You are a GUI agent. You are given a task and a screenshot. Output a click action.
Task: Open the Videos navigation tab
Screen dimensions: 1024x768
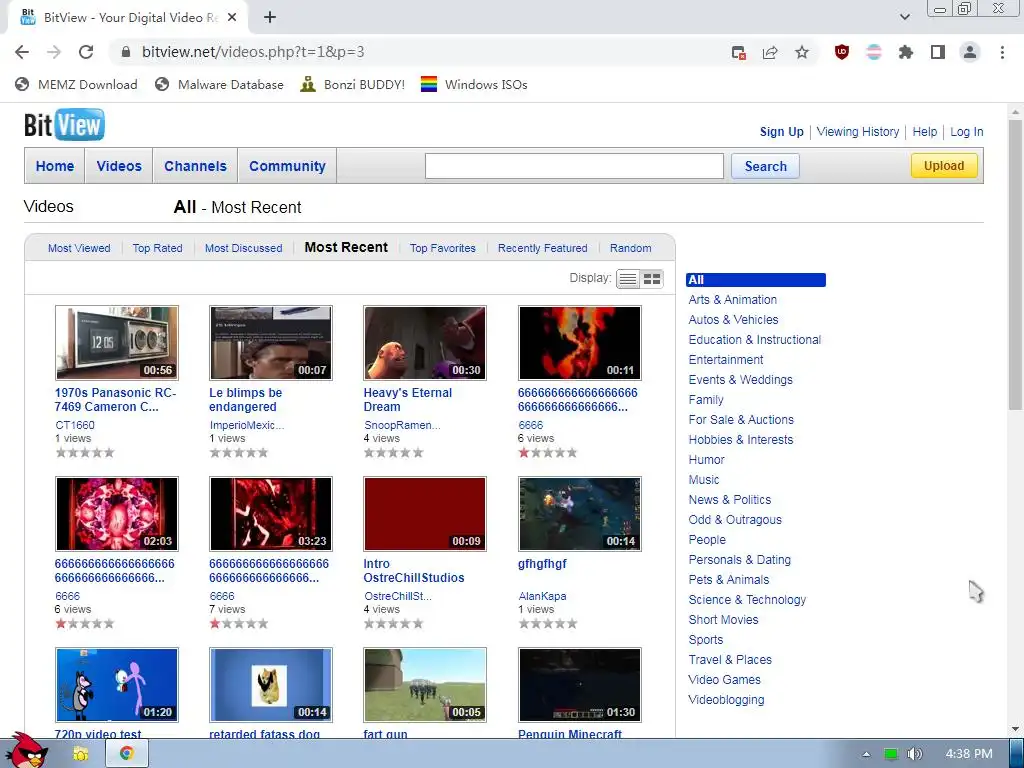(x=119, y=166)
